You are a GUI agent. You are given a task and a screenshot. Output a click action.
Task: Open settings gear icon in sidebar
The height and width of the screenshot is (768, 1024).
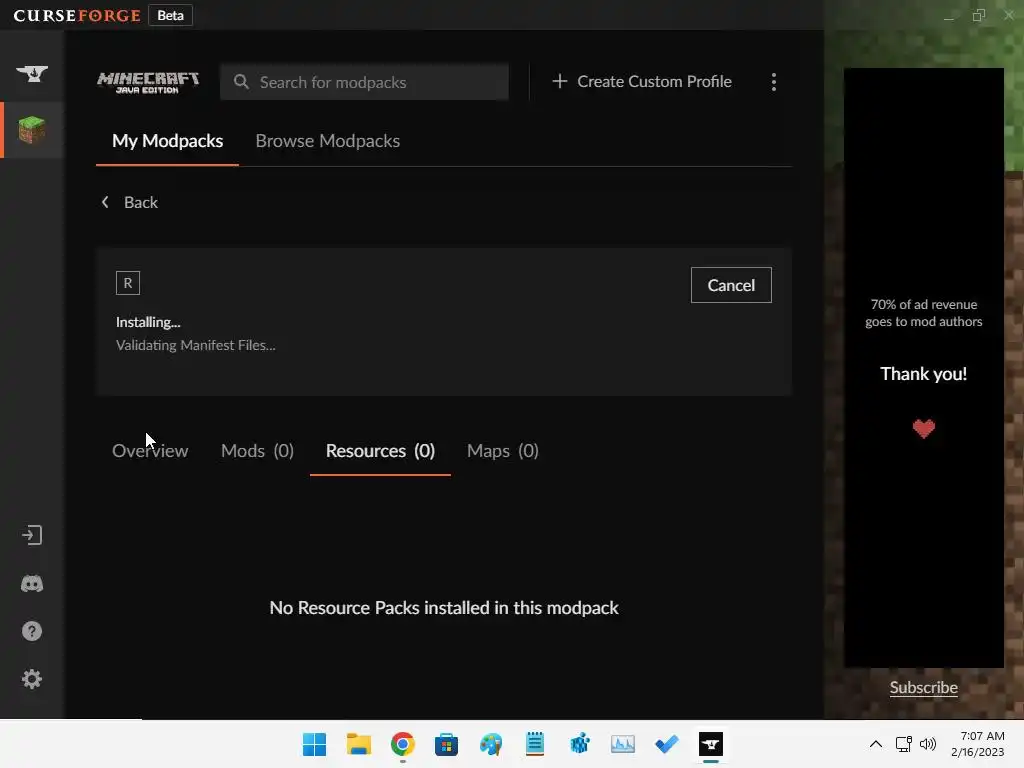[32, 679]
